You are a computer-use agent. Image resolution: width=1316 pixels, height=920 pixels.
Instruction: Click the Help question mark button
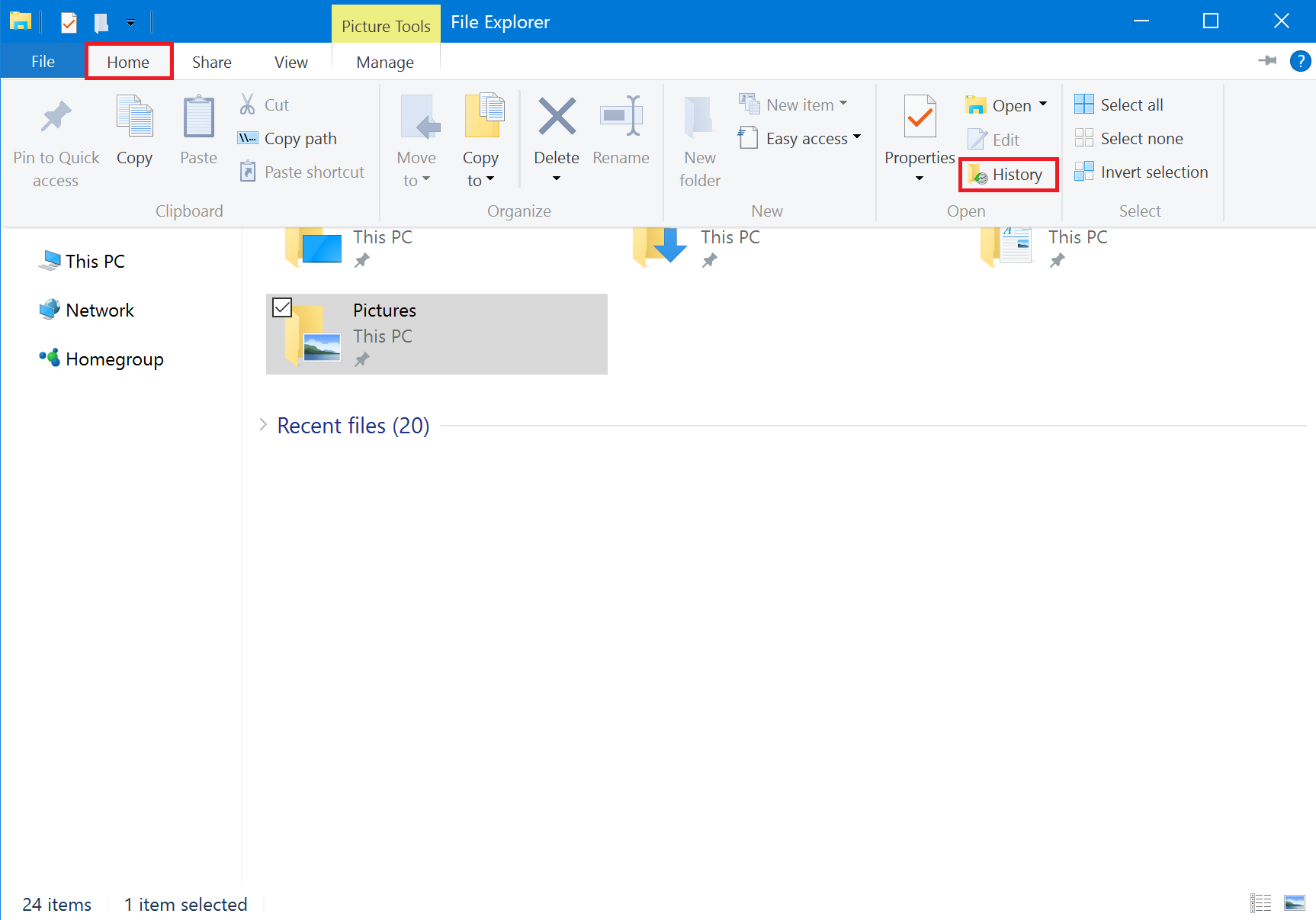(x=1300, y=61)
